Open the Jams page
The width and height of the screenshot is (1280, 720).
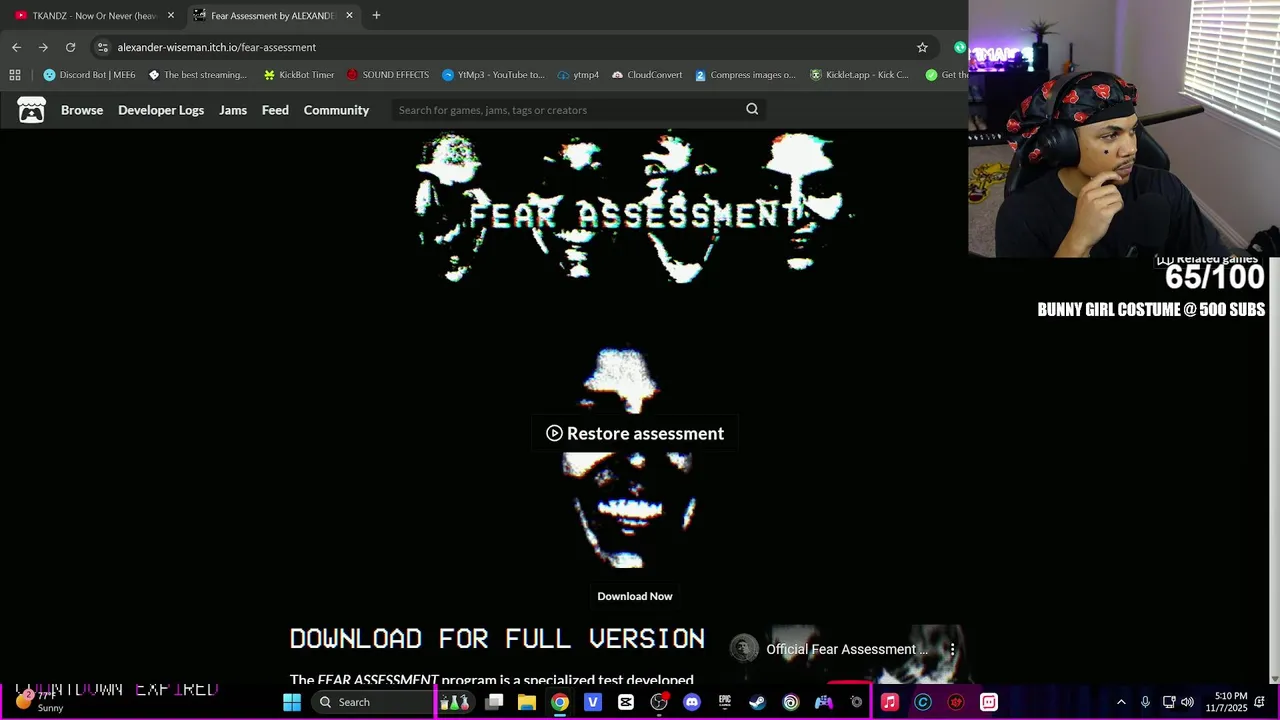(x=233, y=110)
